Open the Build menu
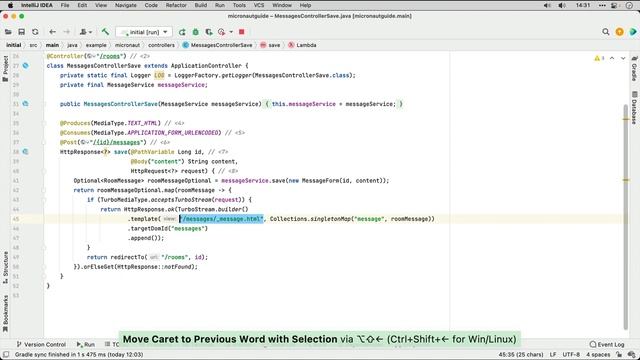This screenshot has width=640, height=360. tap(200, 5)
